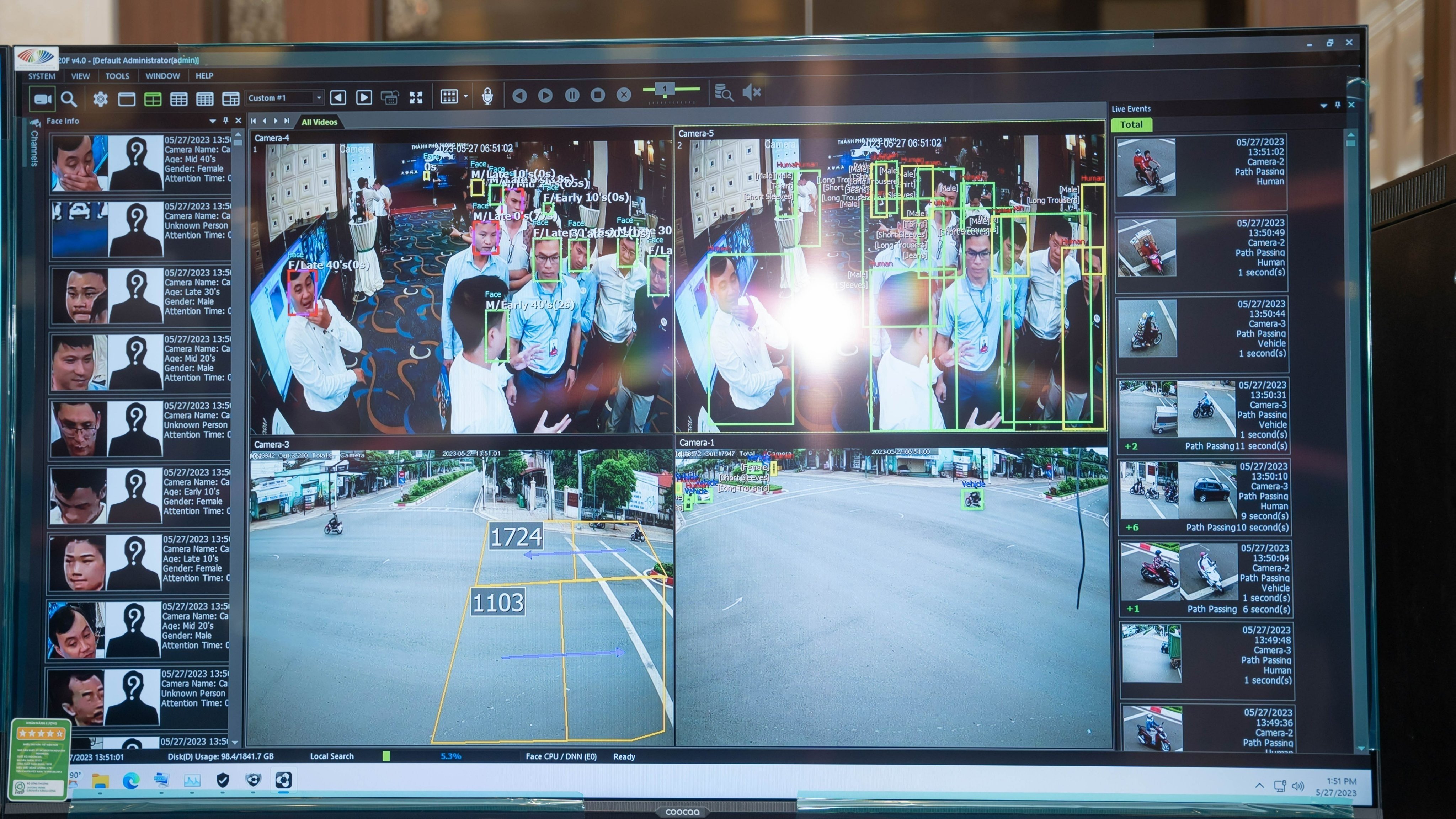Viewport: 1456px width, 819px height.
Task: Click Local Search in status bar
Action: (332, 756)
